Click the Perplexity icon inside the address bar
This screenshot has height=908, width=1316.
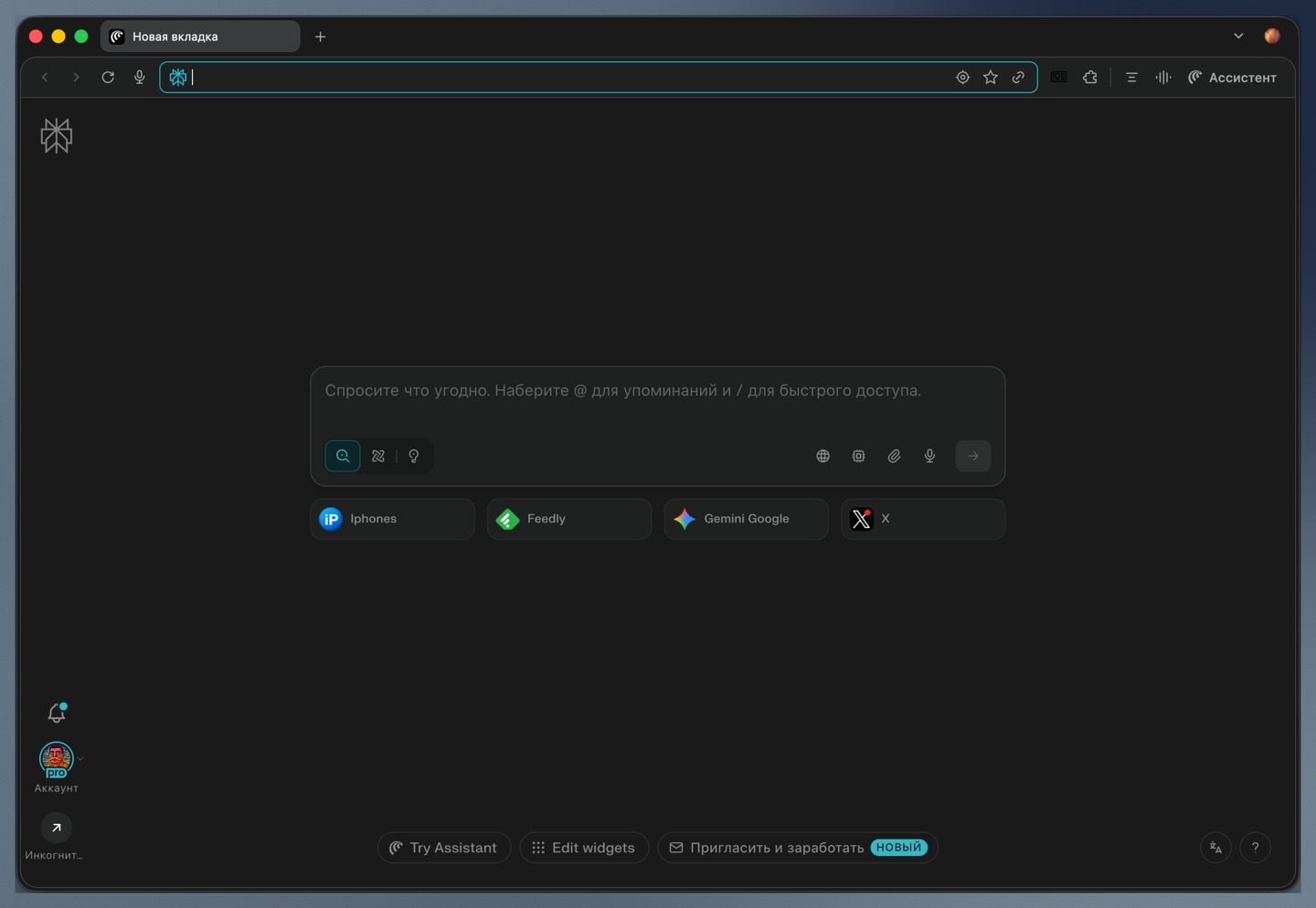pyautogui.click(x=178, y=78)
